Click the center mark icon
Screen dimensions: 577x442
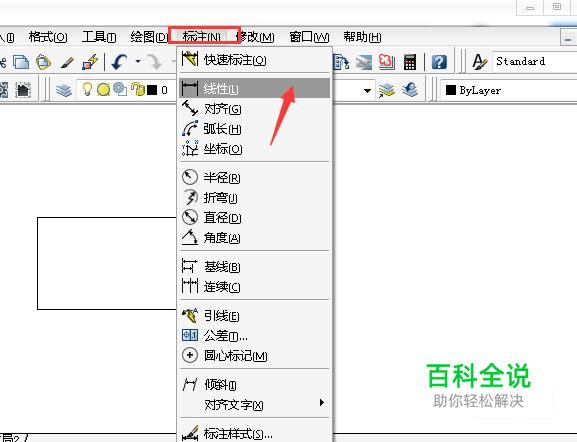click(190, 355)
